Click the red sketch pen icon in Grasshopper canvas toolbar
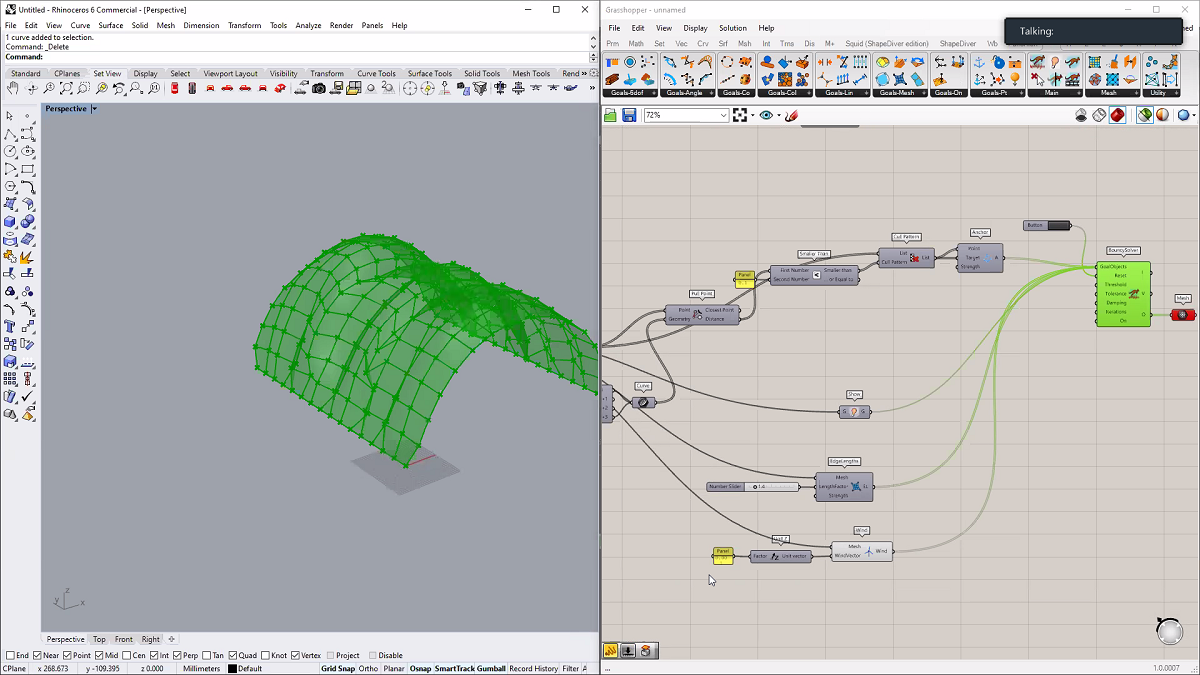 (791, 115)
